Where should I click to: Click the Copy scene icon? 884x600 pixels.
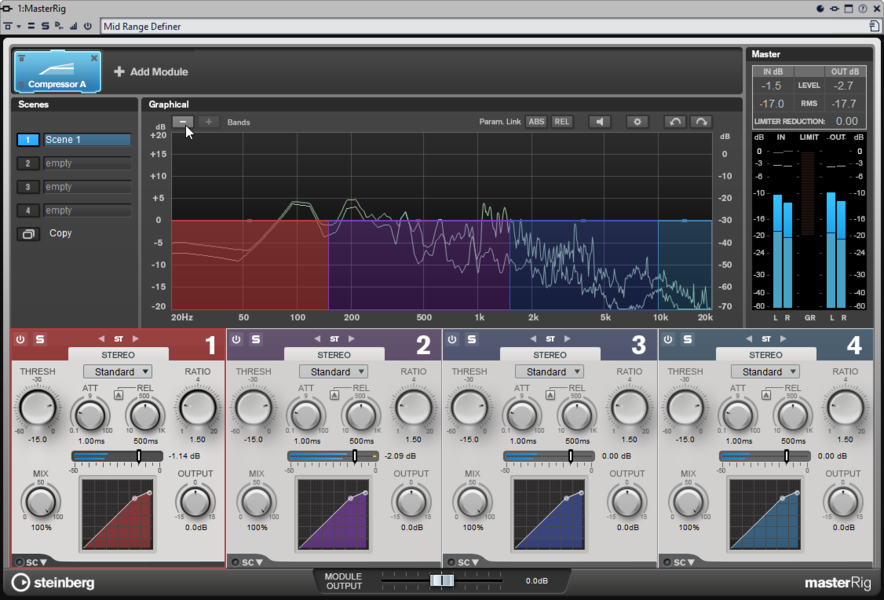[28, 233]
